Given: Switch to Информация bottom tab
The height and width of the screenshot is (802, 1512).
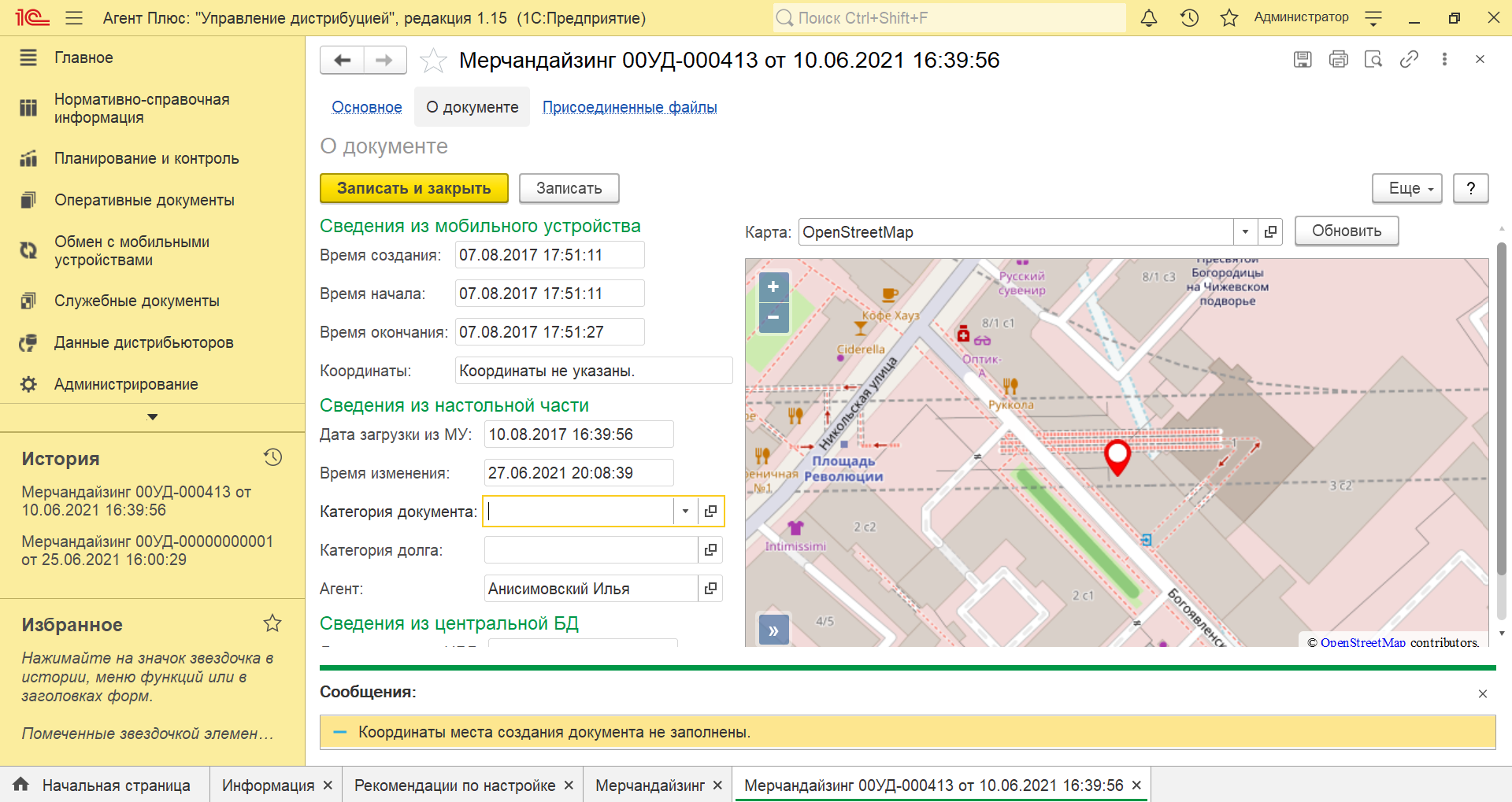Looking at the screenshot, I should (x=268, y=785).
